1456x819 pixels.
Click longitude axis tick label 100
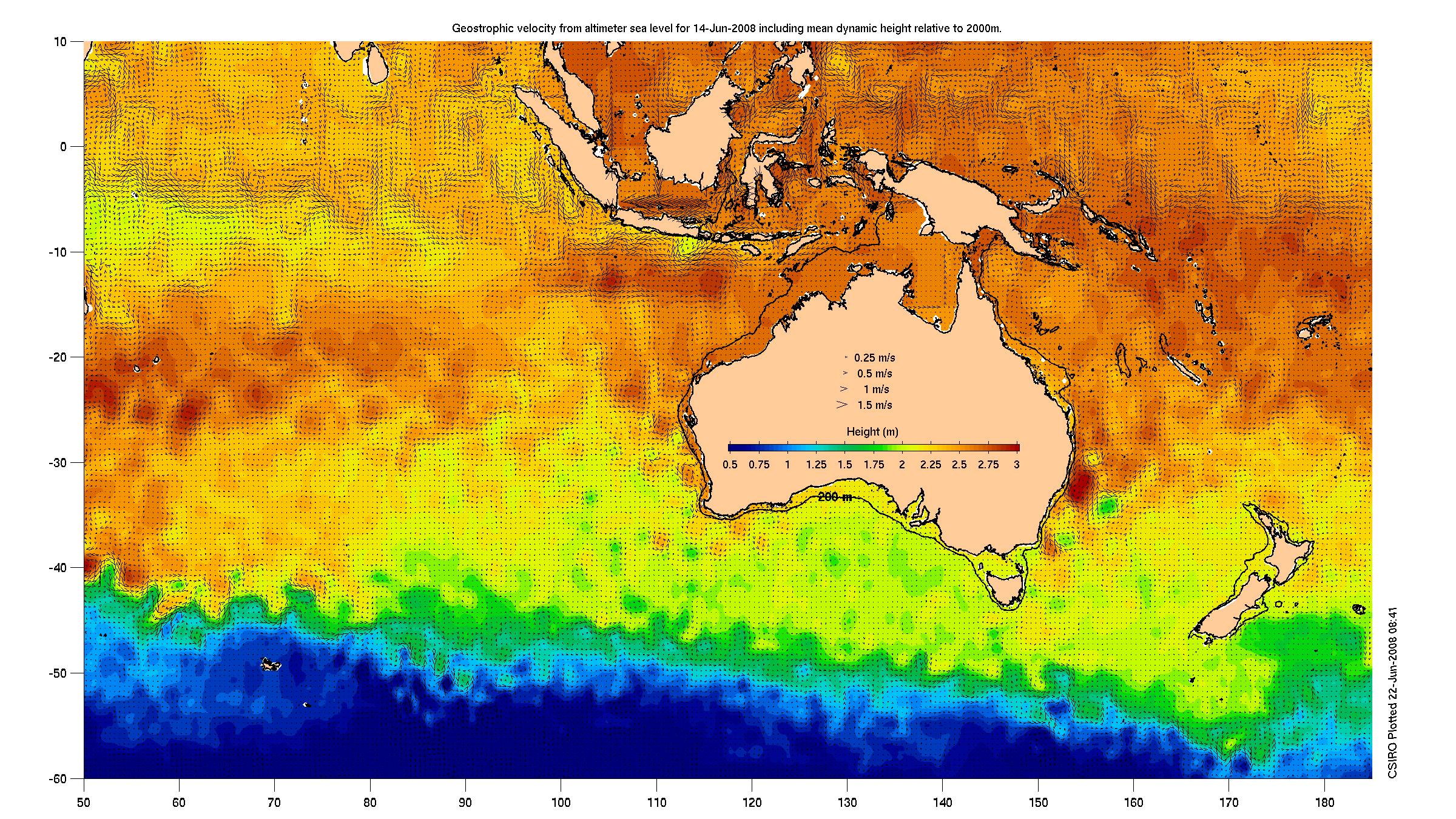(561, 803)
